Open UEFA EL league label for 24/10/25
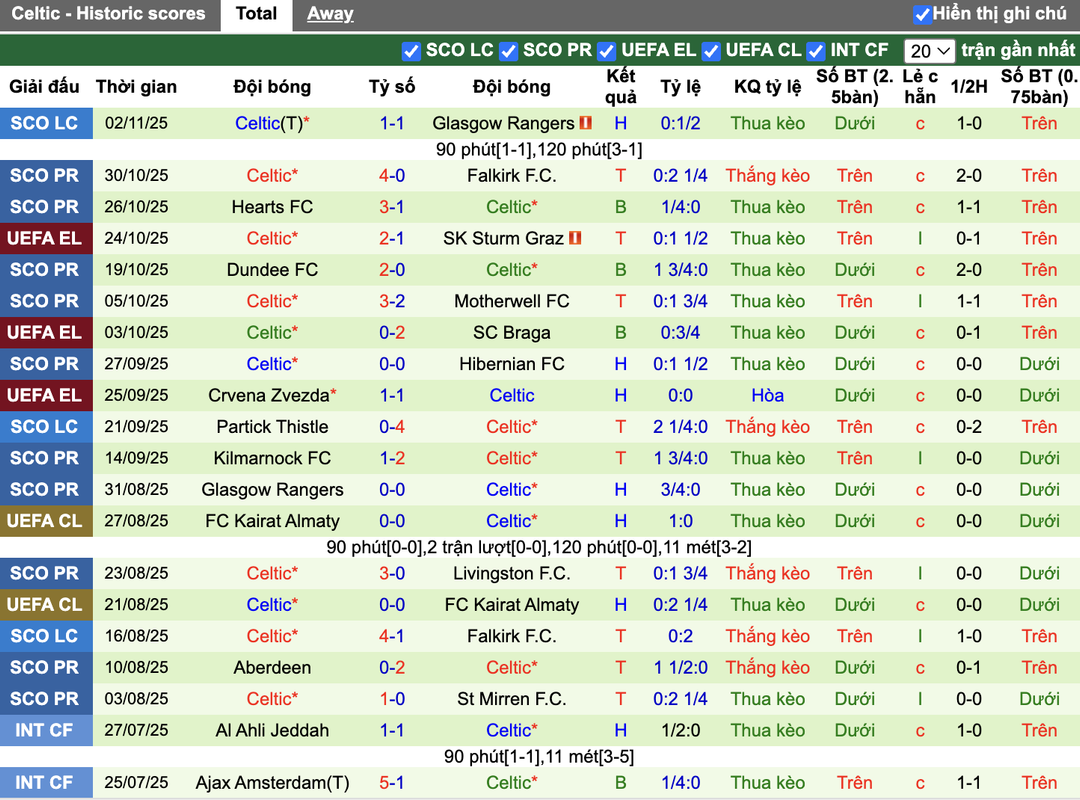This screenshot has width=1080, height=800. (x=45, y=238)
